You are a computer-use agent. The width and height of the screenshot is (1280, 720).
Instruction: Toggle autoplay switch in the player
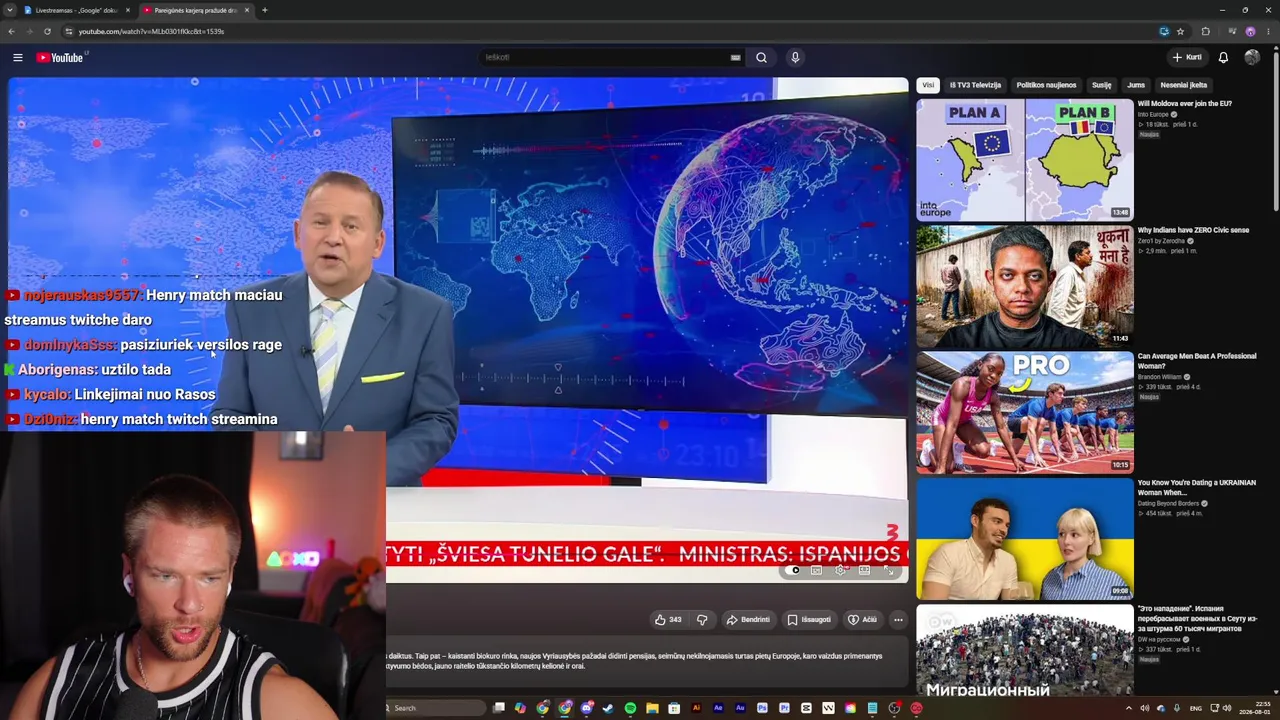[x=794, y=570]
